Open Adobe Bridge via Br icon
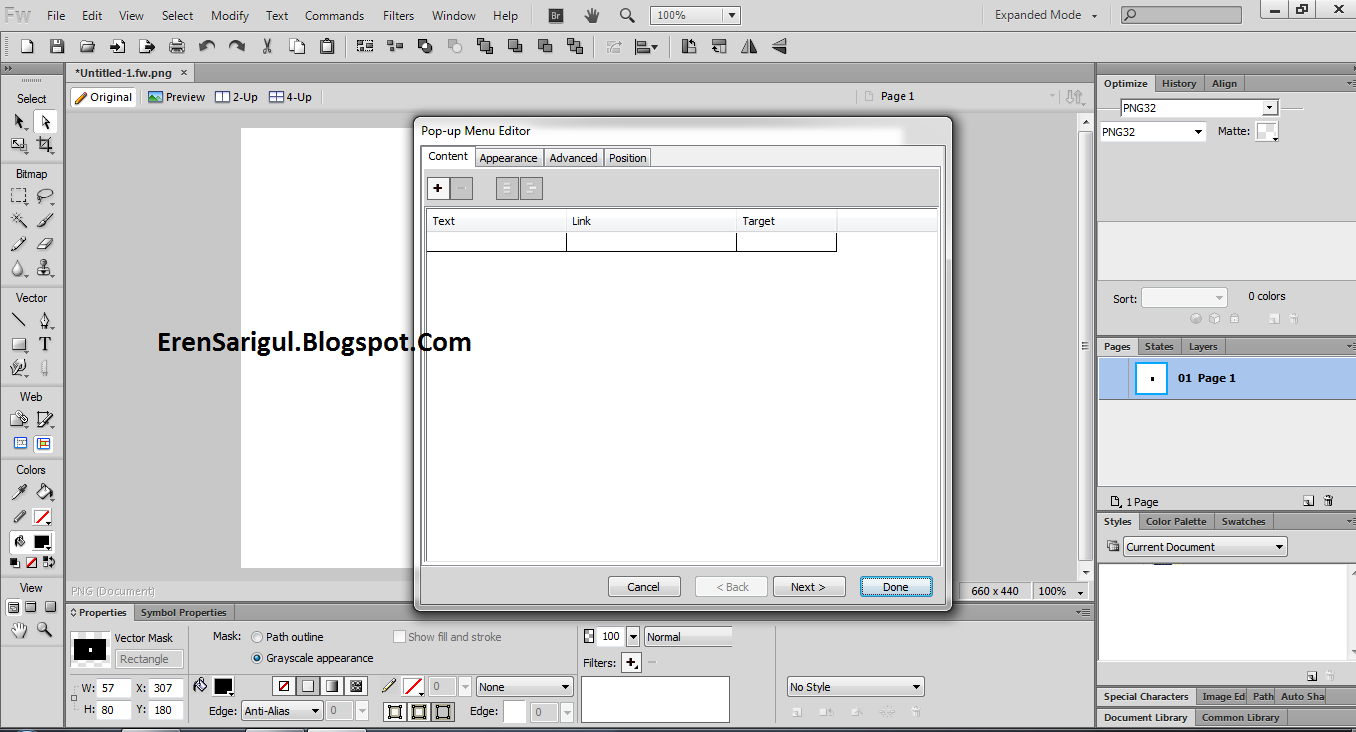Viewport: 1356px width, 732px height. coord(557,15)
